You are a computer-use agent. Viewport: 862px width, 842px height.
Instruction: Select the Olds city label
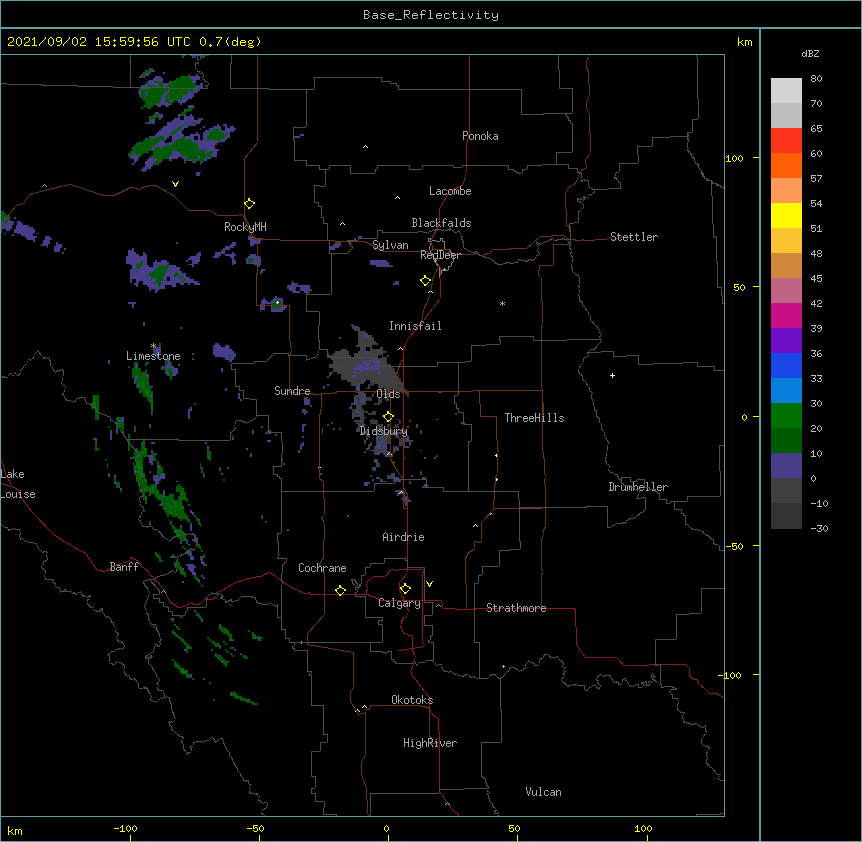[x=388, y=394]
